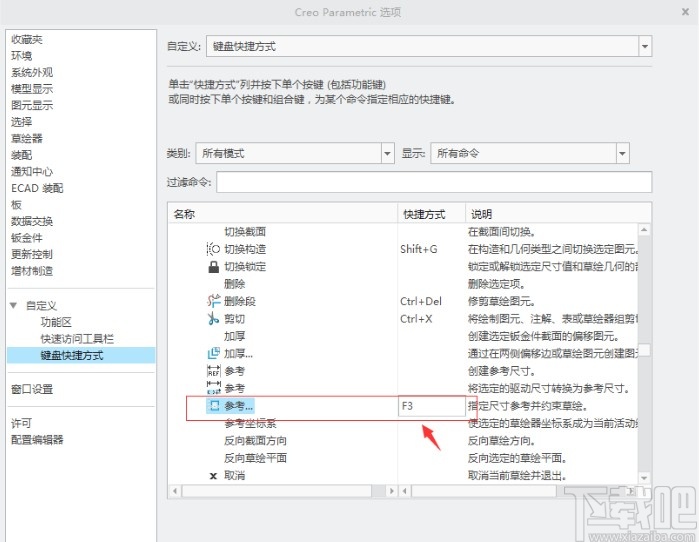Click the thicken icon beside 加厚...

pos(214,353)
